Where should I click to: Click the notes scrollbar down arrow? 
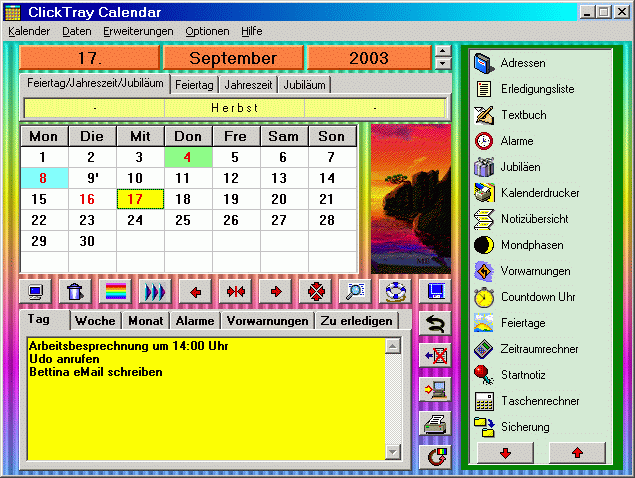[393, 452]
